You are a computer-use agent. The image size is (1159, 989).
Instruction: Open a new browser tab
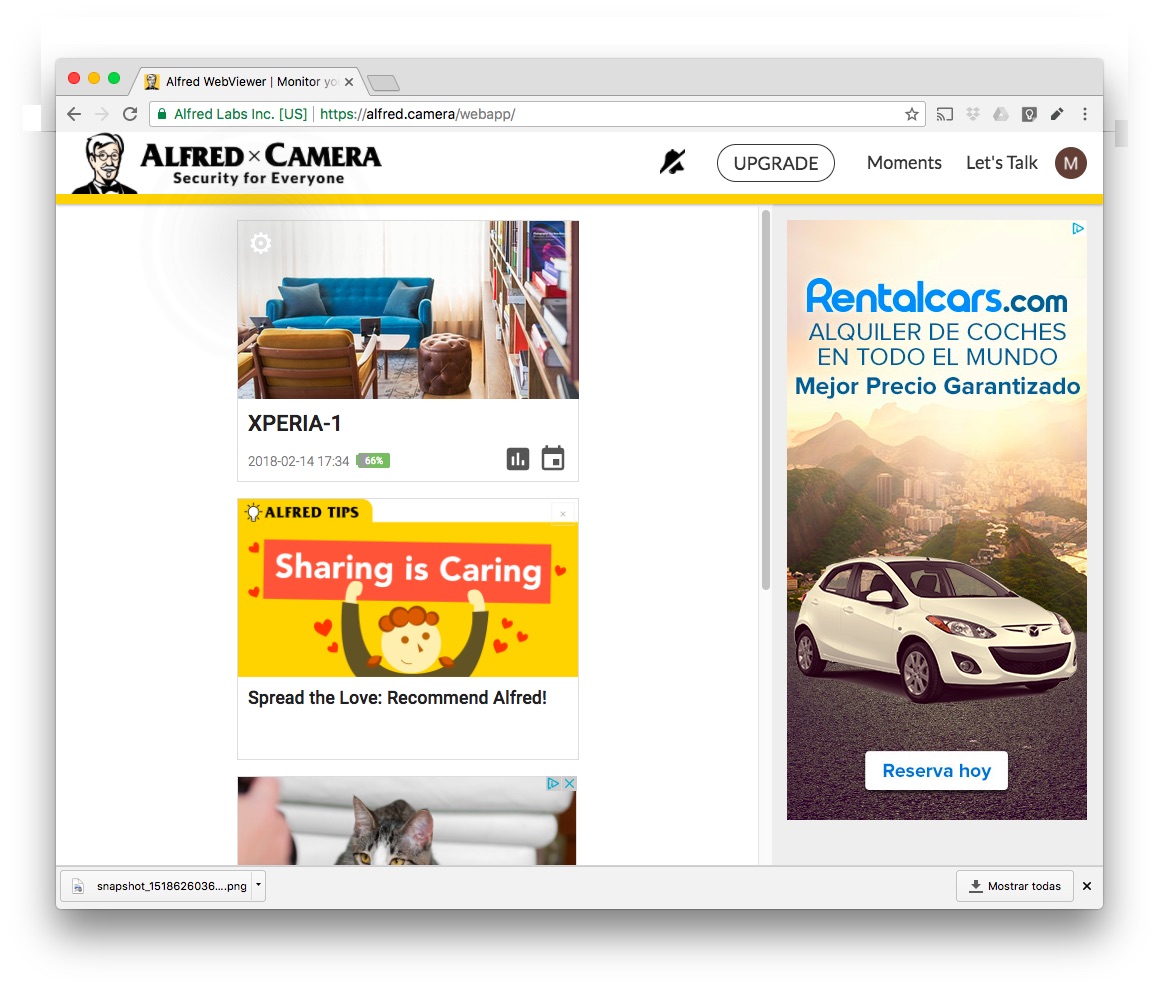coord(383,82)
